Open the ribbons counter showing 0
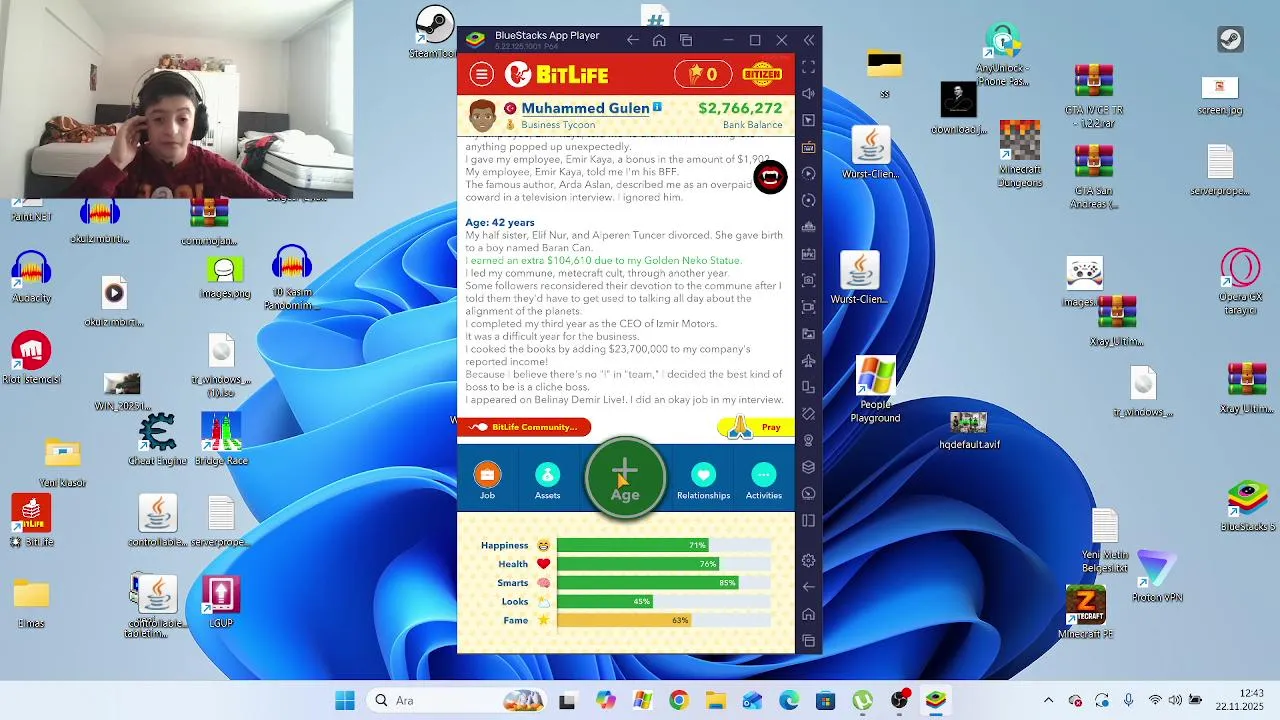The width and height of the screenshot is (1280, 720). (x=703, y=74)
